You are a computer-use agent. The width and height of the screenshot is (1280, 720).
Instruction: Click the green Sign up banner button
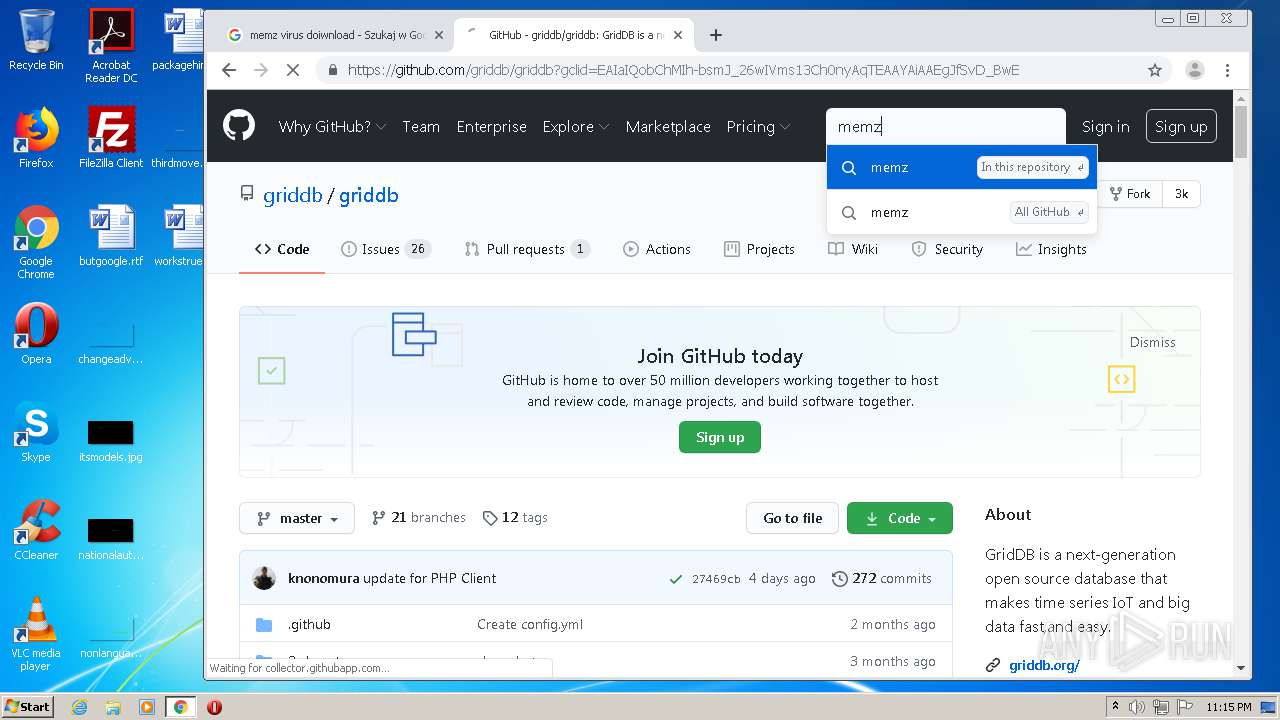pos(720,437)
